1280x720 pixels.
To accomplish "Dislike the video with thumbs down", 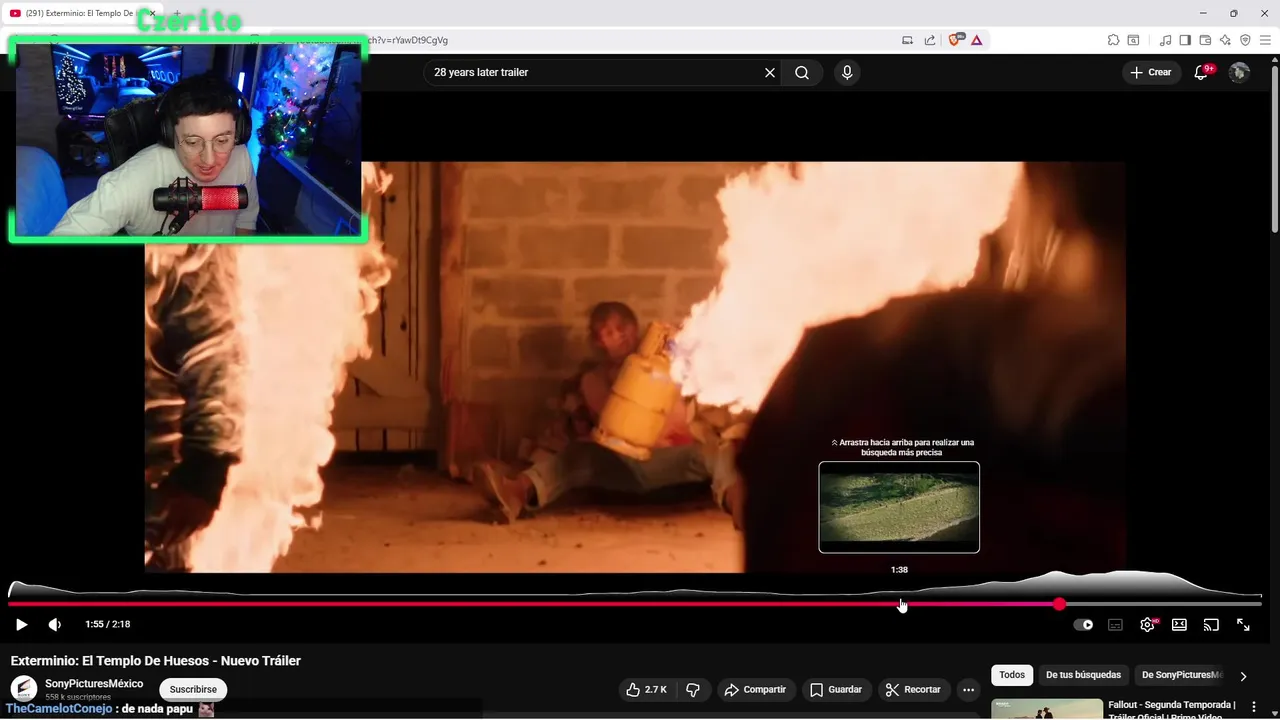I will pos(693,689).
